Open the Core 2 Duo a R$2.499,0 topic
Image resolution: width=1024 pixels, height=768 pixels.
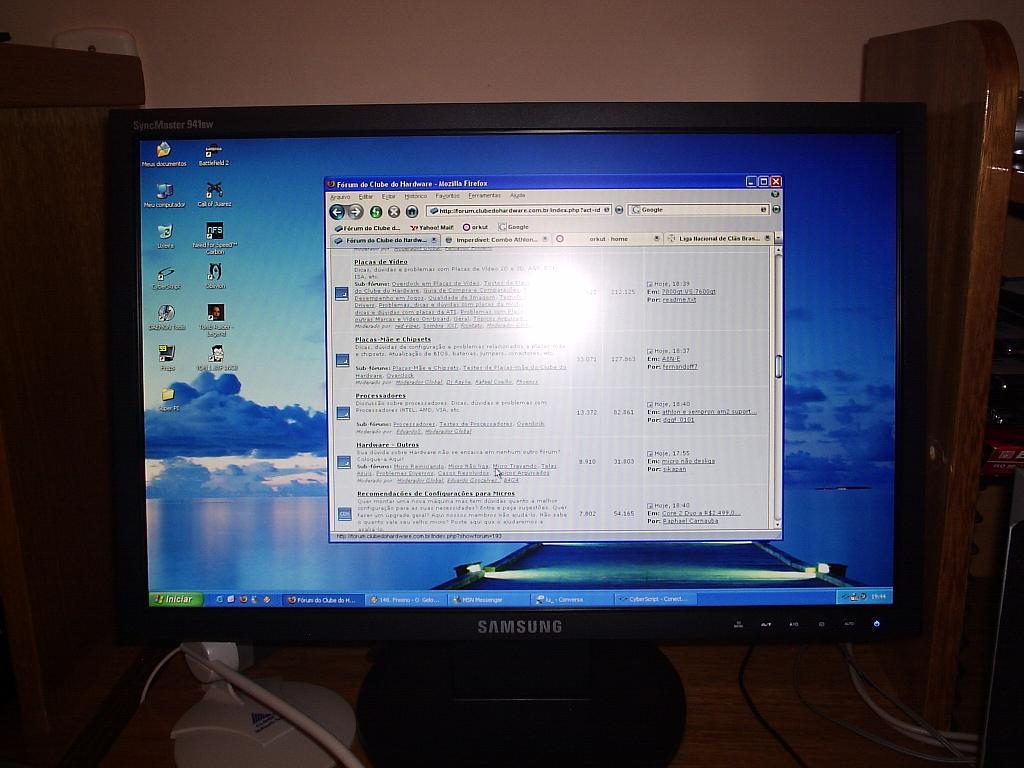click(x=701, y=513)
